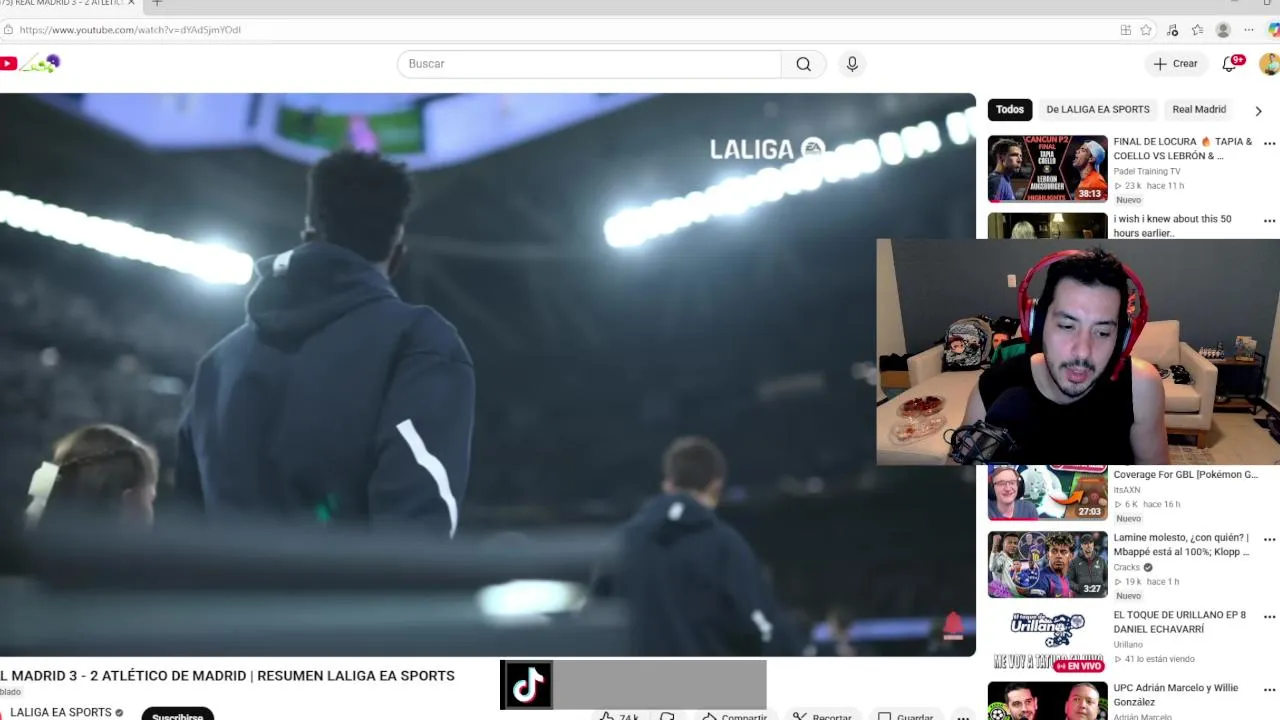Click video title 'RESUMEN LALIGA EA SPORTS'
1280x720 pixels.
(356, 676)
